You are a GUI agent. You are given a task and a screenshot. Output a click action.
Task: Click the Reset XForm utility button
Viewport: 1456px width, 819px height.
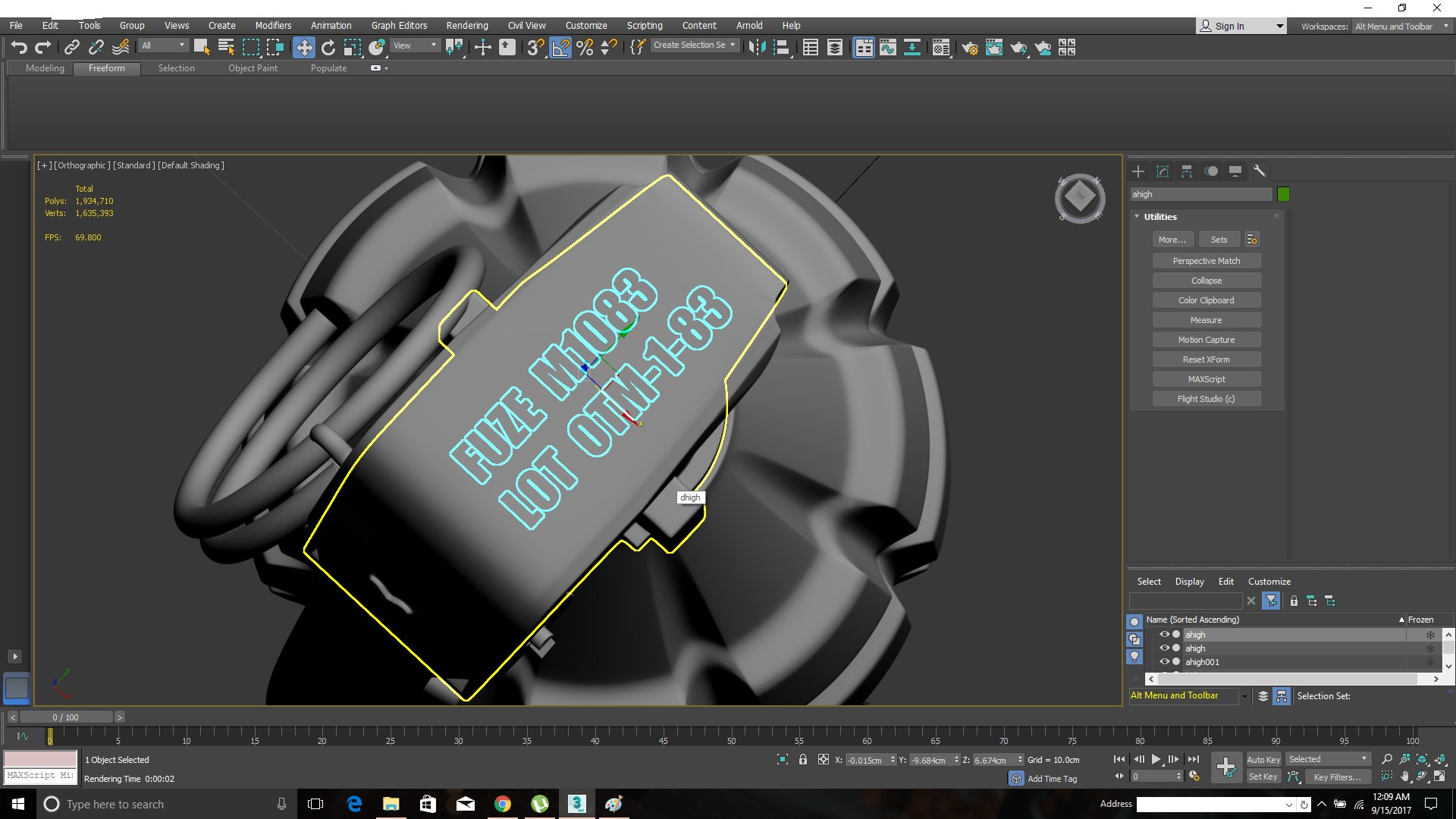pyautogui.click(x=1207, y=359)
